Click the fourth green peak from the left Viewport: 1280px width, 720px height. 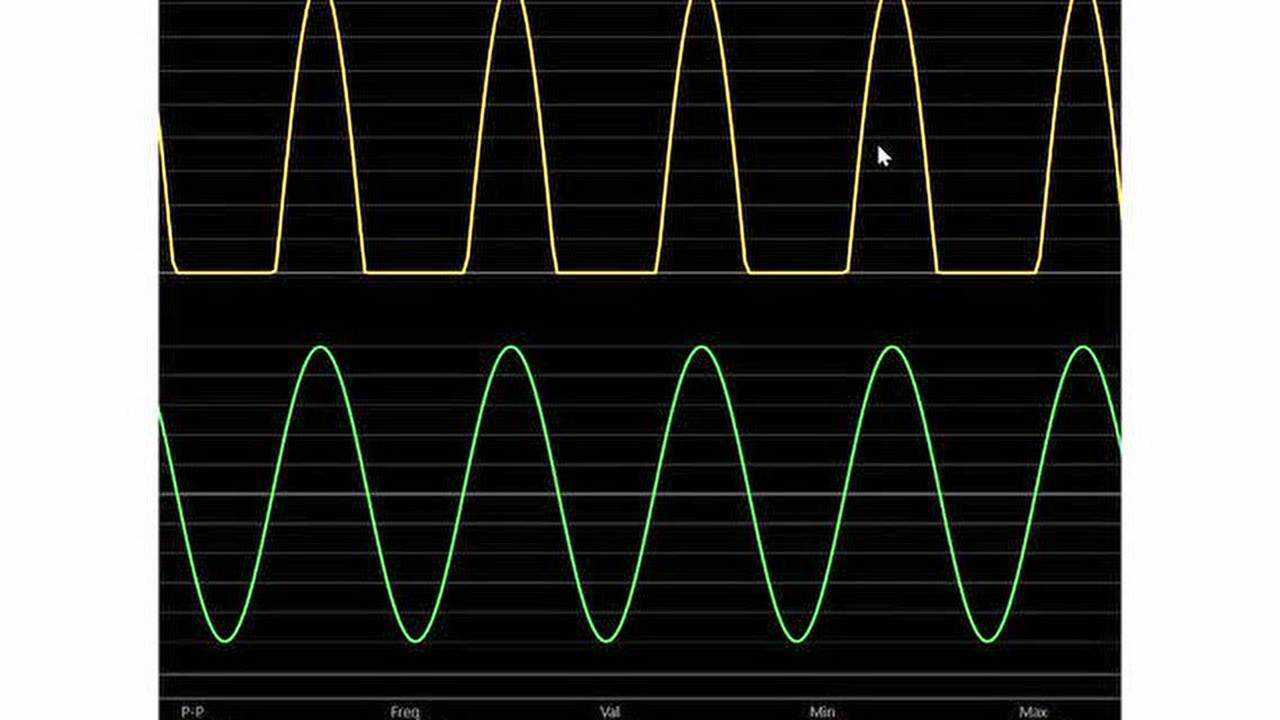pos(892,348)
